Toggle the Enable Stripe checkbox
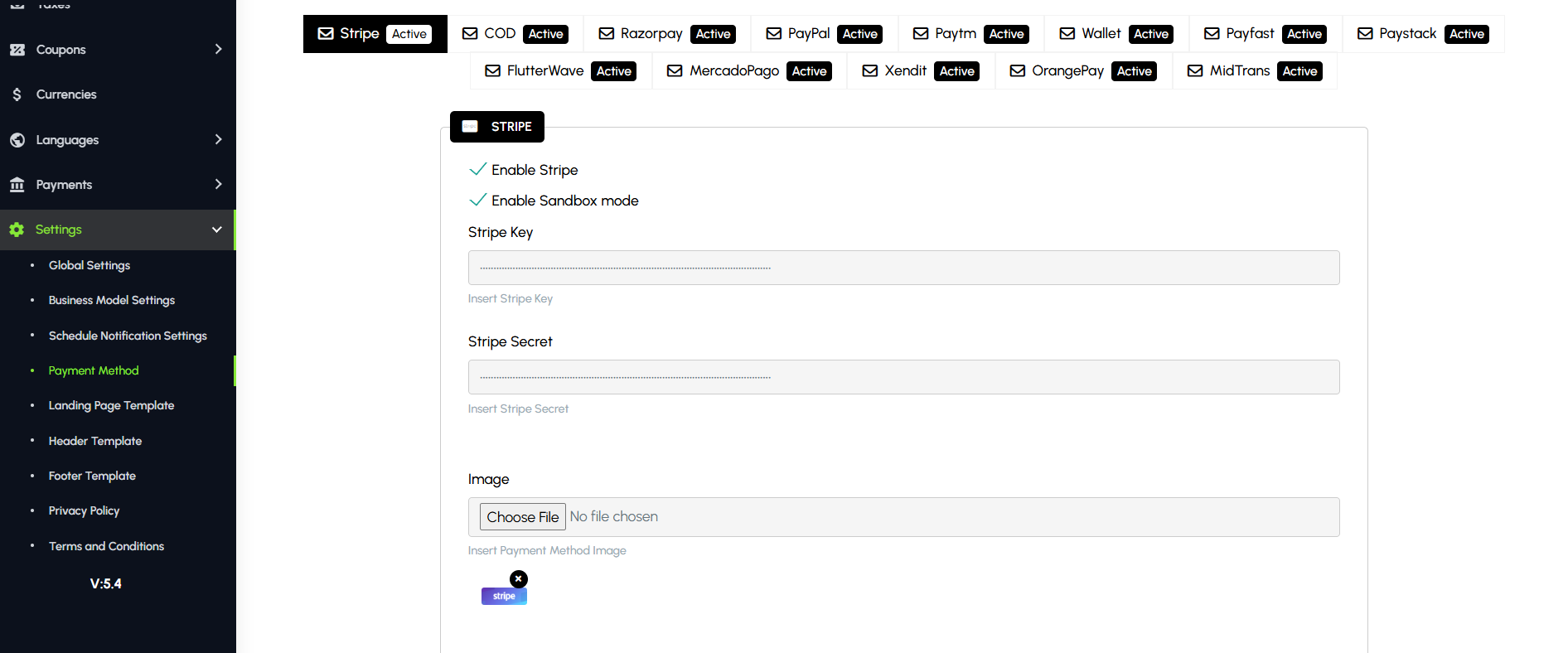 pyautogui.click(x=478, y=170)
